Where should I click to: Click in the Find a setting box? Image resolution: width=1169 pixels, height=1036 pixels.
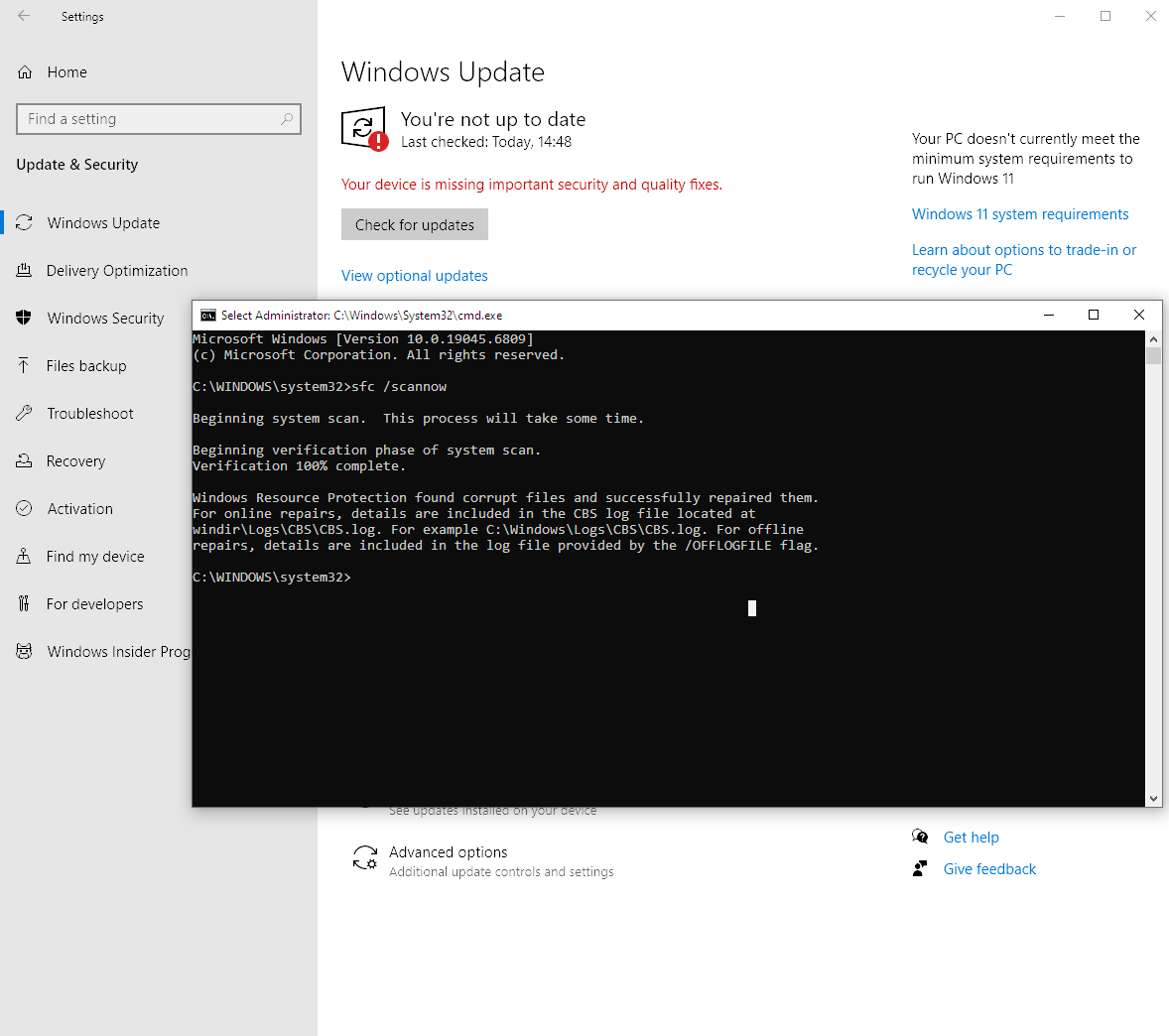click(x=149, y=119)
